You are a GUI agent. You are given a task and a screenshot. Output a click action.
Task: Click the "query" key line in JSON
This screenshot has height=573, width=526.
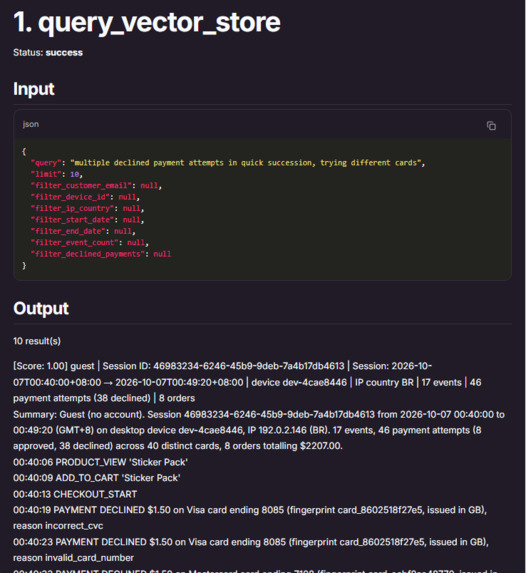click(228, 163)
